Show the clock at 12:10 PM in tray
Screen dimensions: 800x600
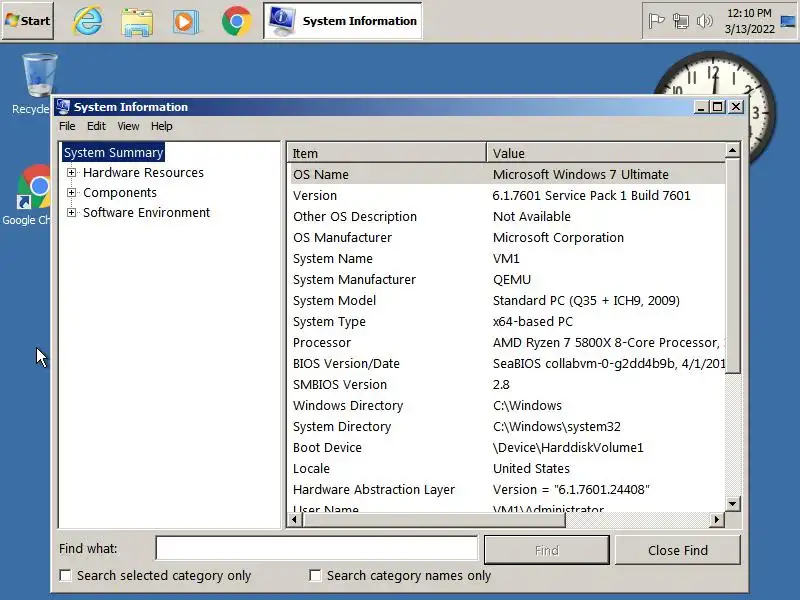[749, 21]
